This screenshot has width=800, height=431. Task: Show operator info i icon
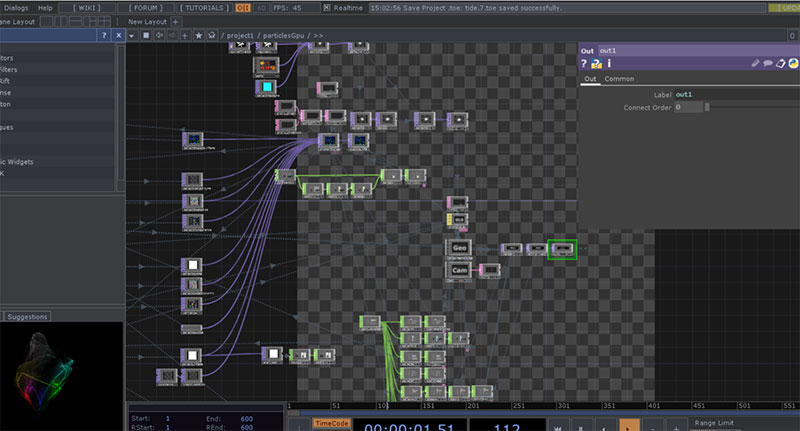[x=609, y=63]
